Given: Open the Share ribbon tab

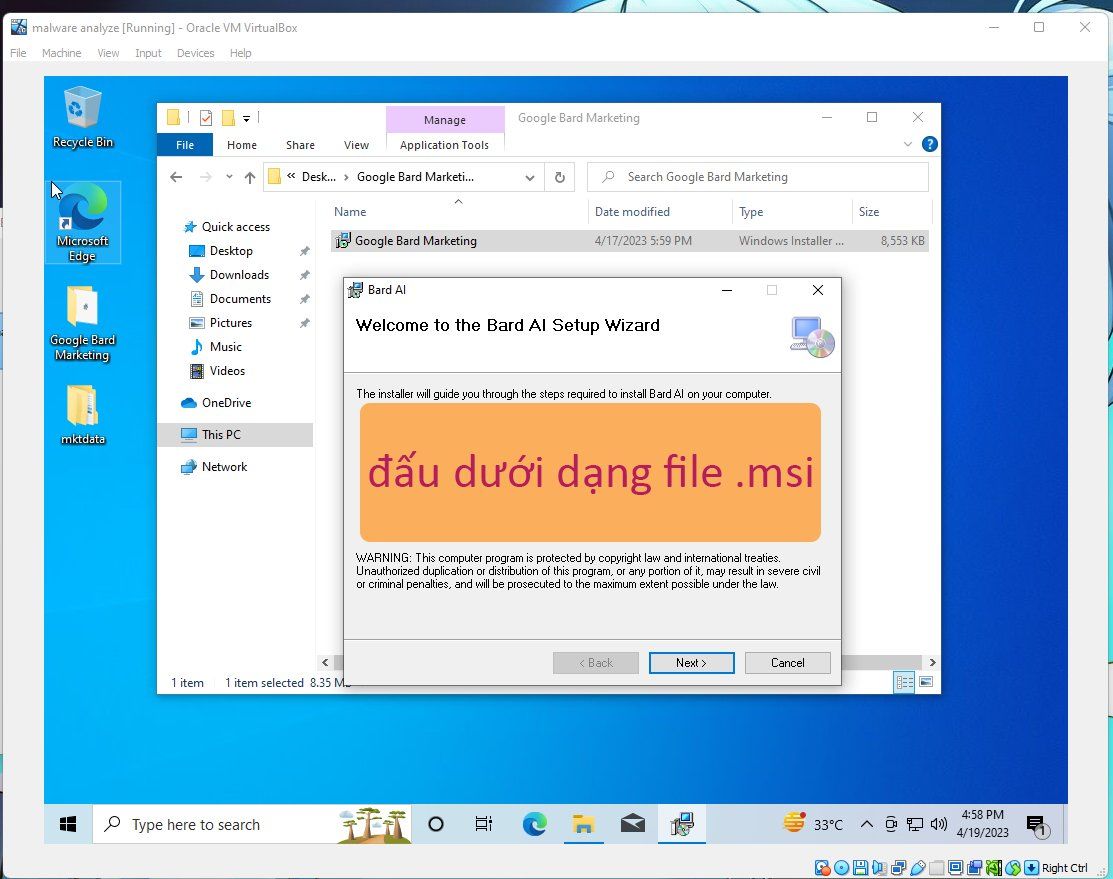Looking at the screenshot, I should [300, 145].
